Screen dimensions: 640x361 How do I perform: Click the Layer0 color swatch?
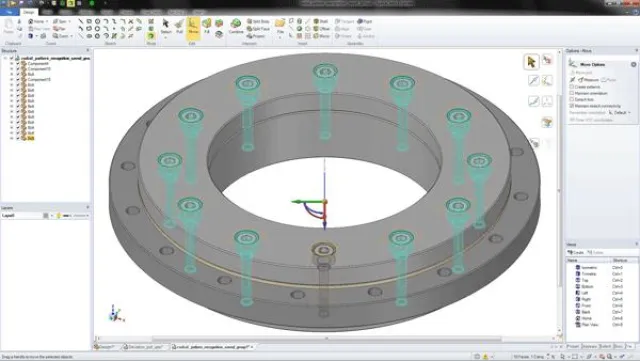tap(46, 215)
